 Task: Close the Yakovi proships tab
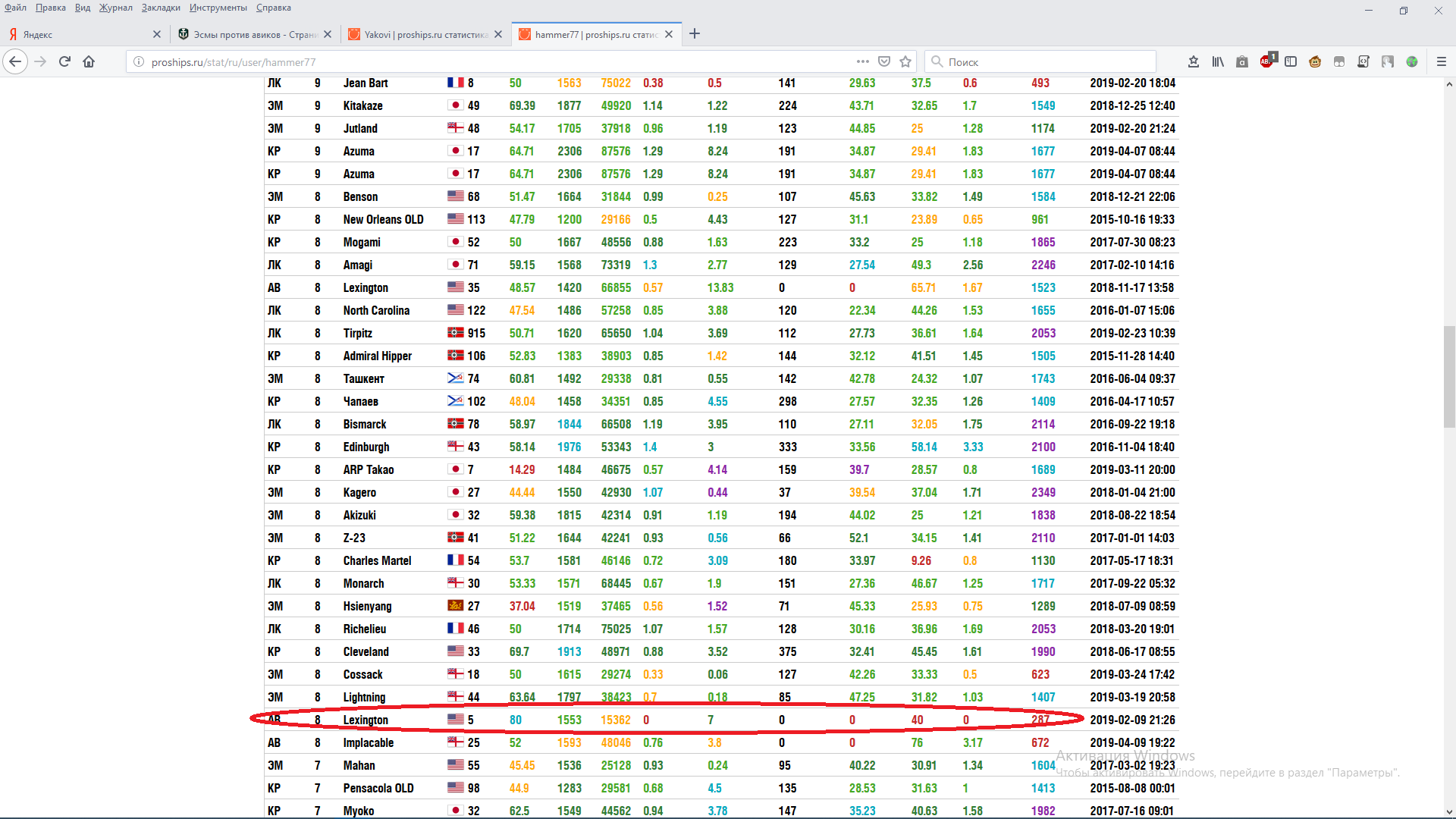(498, 34)
